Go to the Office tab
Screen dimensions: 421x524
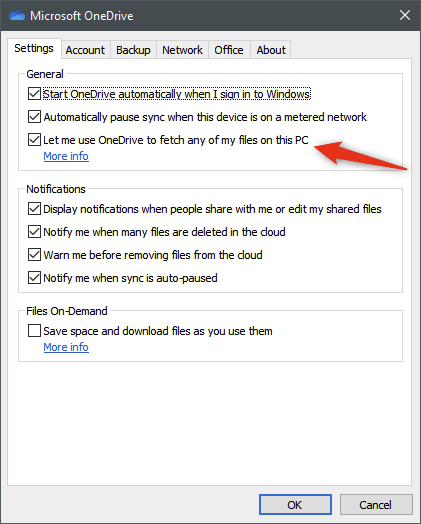[229, 50]
